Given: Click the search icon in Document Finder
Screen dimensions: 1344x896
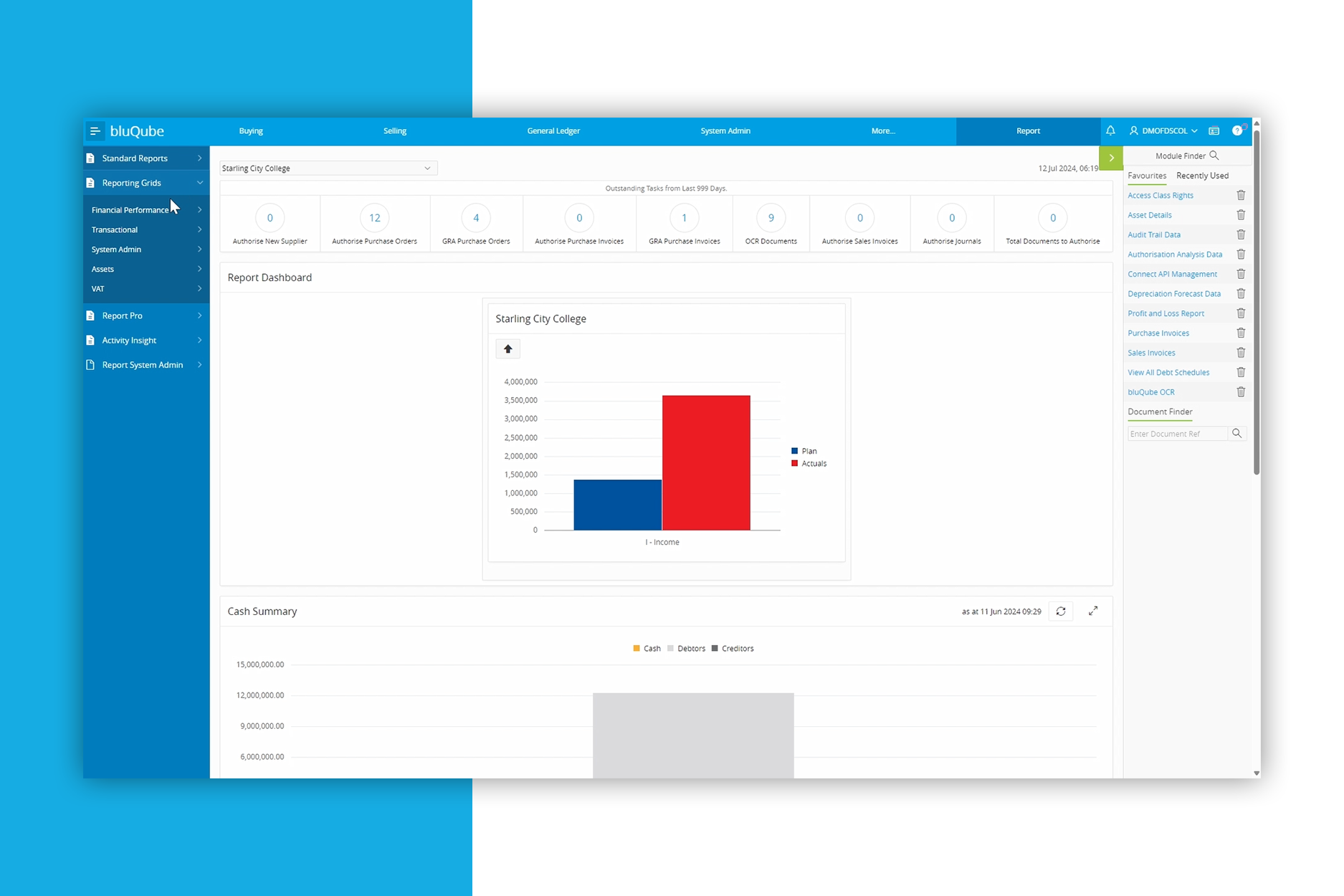Looking at the screenshot, I should [1236, 434].
